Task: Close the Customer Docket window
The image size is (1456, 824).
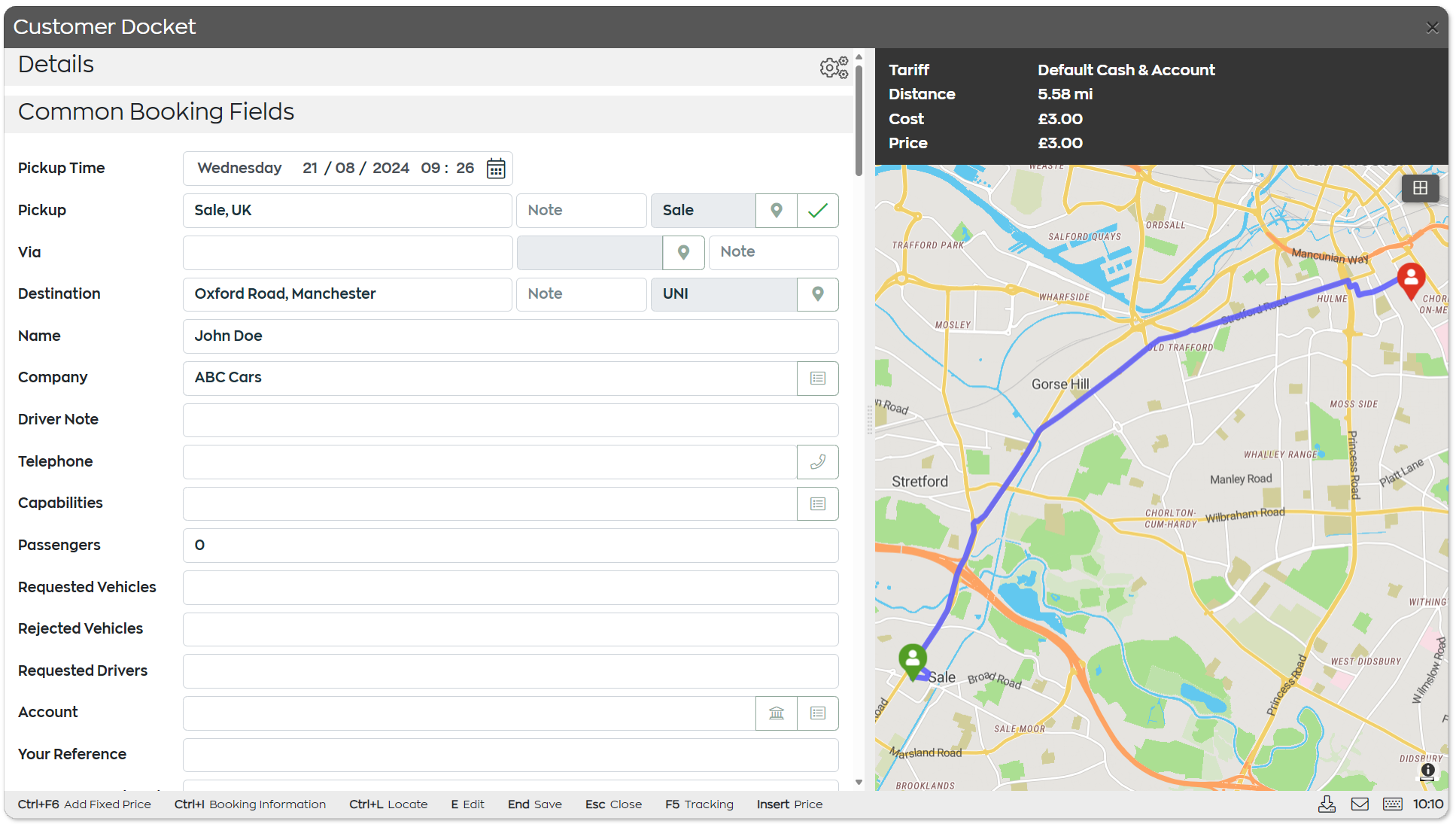Action: (1432, 28)
